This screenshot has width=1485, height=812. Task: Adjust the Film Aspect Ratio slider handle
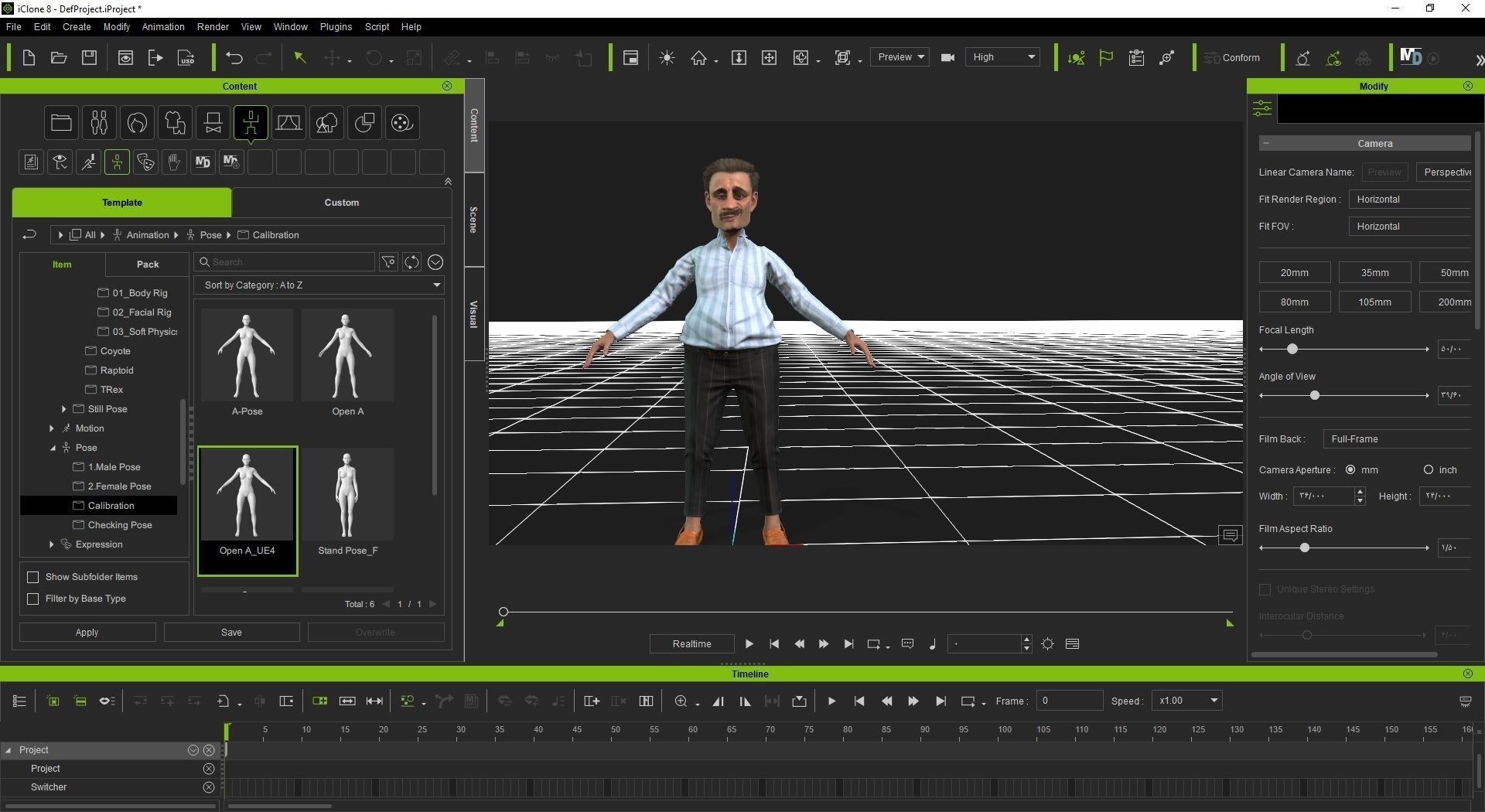tap(1305, 548)
